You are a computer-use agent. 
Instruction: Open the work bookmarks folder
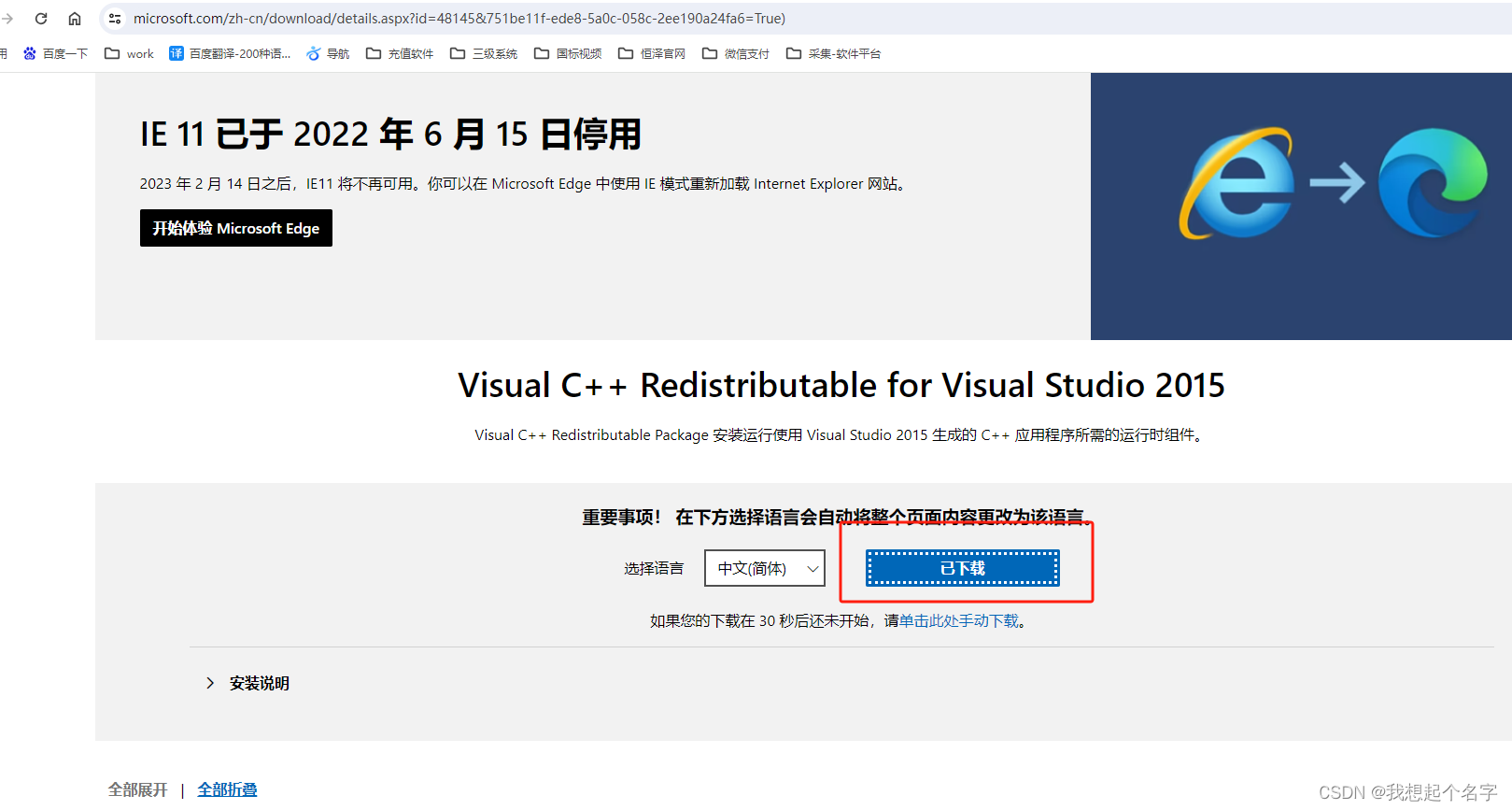[x=129, y=53]
